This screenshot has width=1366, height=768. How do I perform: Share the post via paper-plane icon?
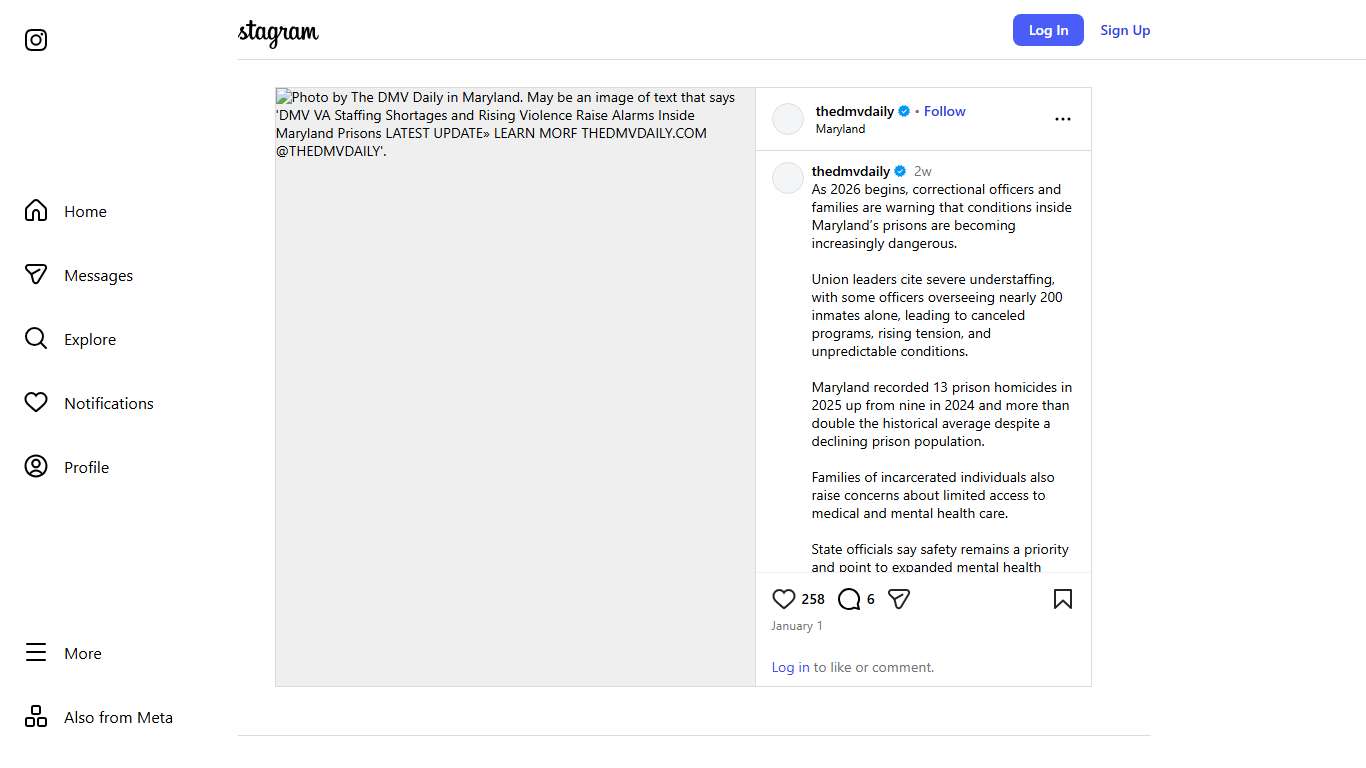point(899,599)
